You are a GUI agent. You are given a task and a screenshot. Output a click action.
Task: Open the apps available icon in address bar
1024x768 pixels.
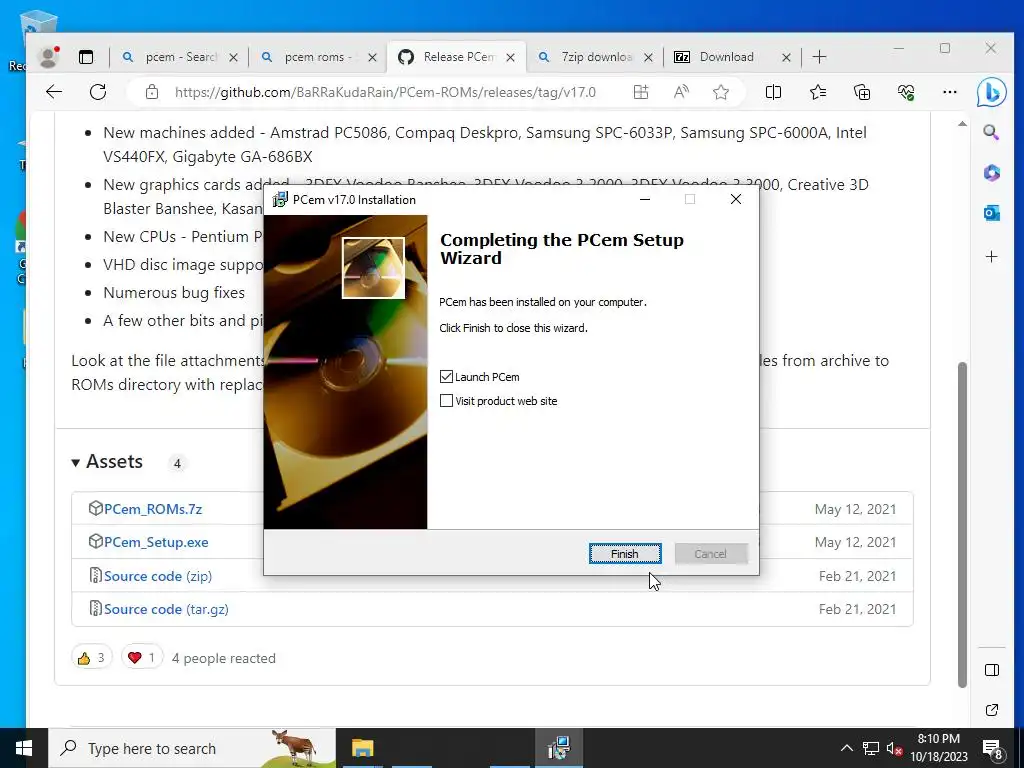641,92
